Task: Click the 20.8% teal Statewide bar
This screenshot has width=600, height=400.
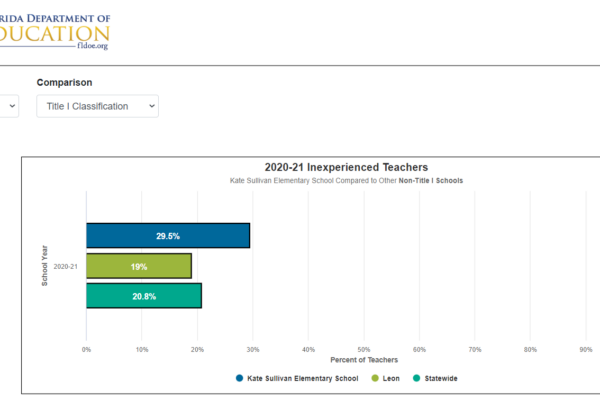Action: 144,296
